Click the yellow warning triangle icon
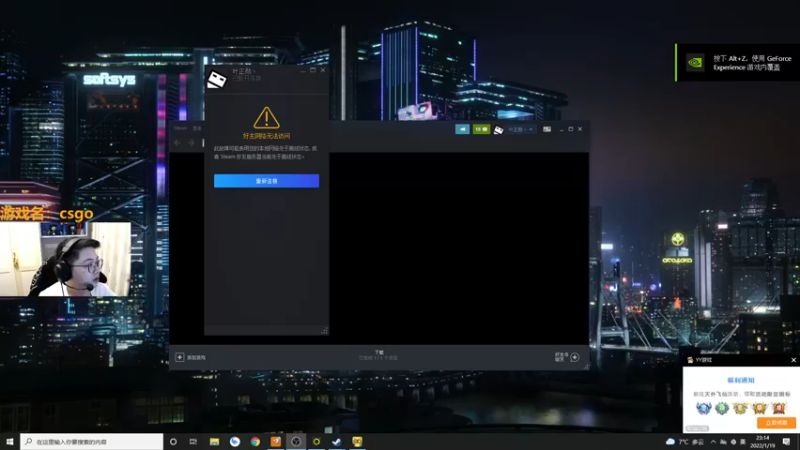Screen dimensions: 800x450 tap(266, 118)
